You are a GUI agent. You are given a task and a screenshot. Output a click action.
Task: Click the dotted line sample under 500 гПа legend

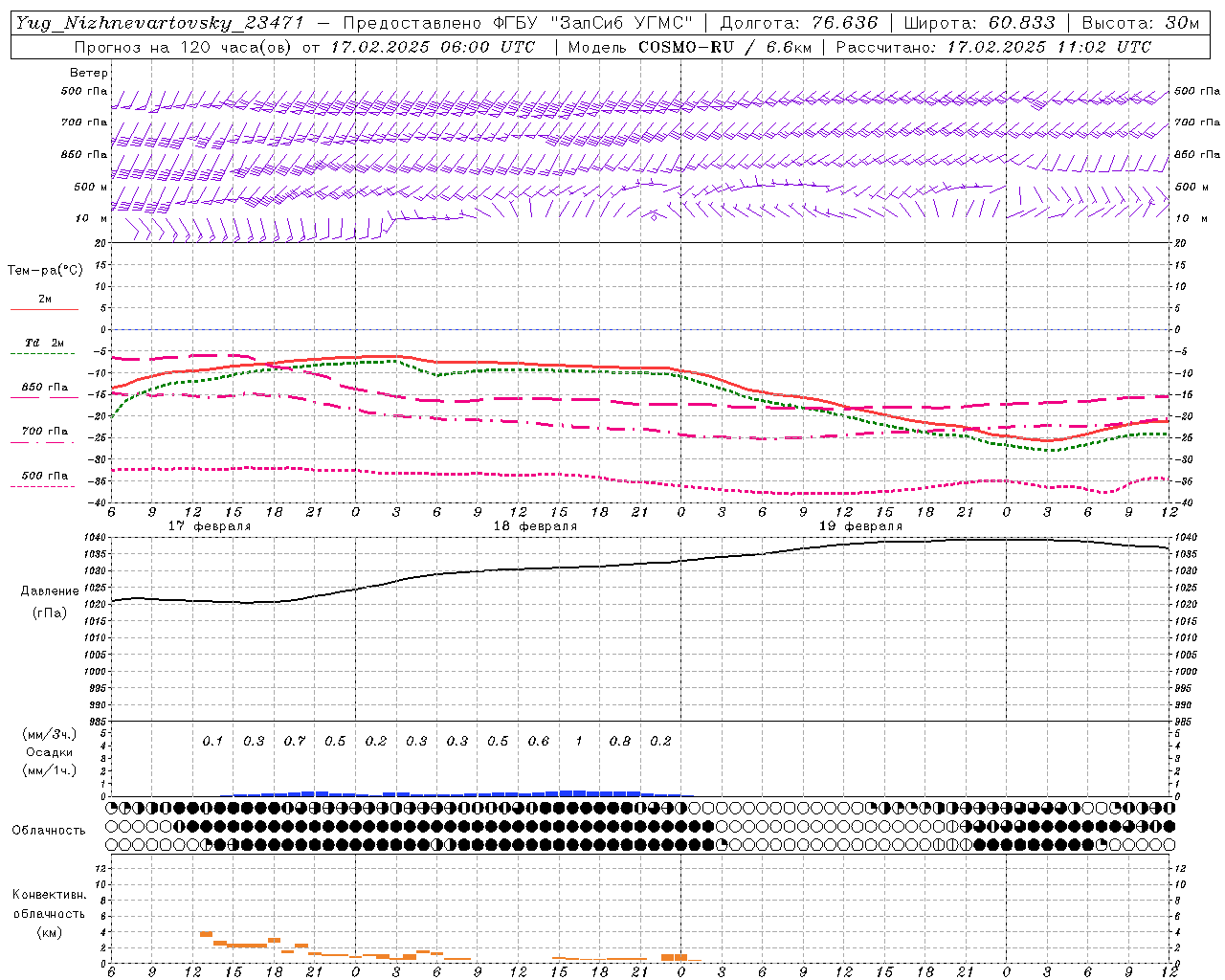(42, 486)
